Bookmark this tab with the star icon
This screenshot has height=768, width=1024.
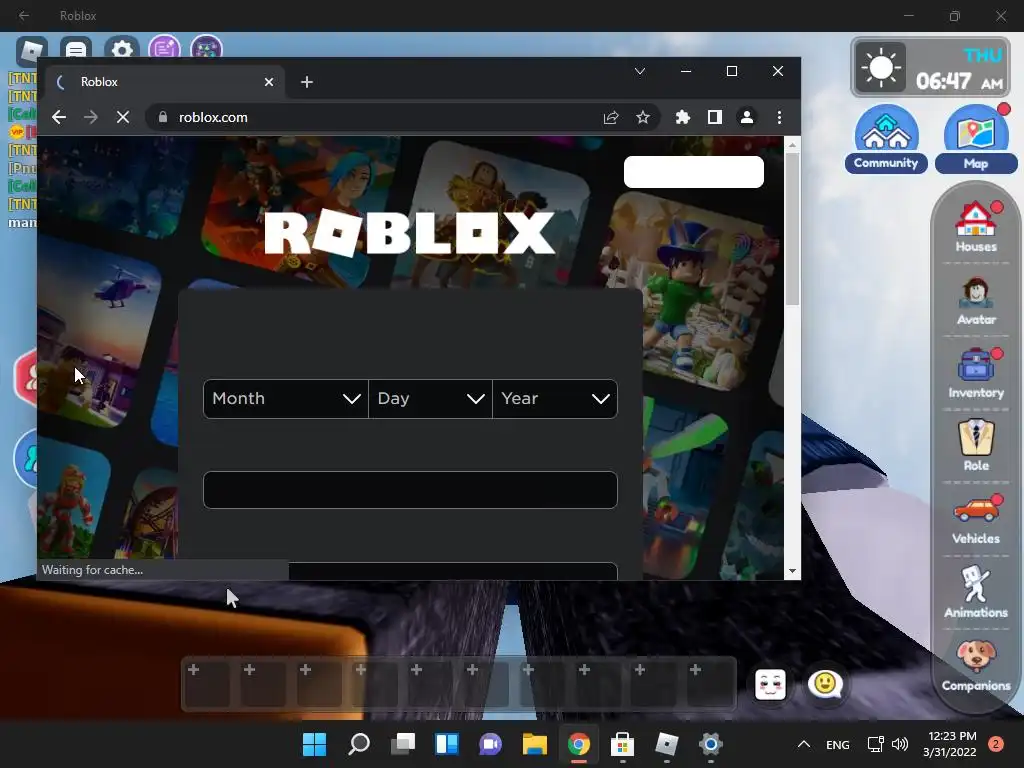643,118
